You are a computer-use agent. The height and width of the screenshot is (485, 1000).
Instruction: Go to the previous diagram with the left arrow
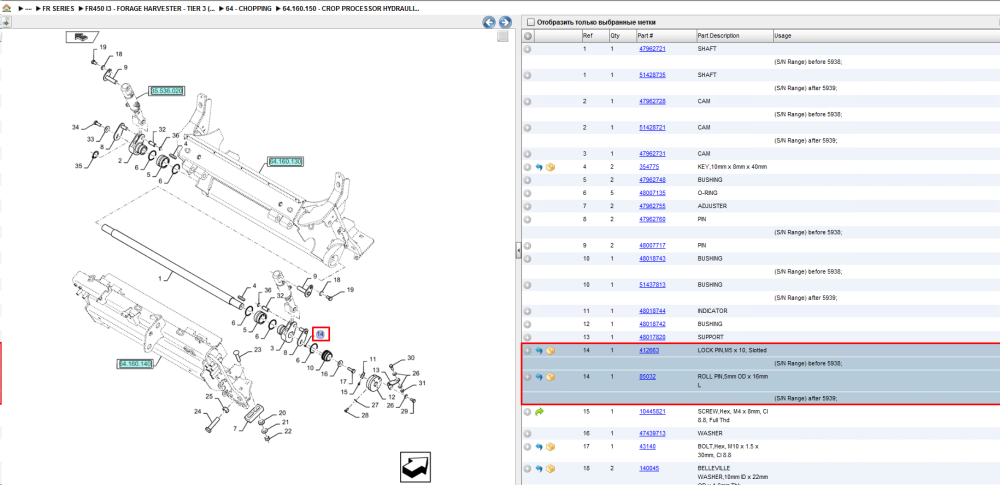point(489,22)
